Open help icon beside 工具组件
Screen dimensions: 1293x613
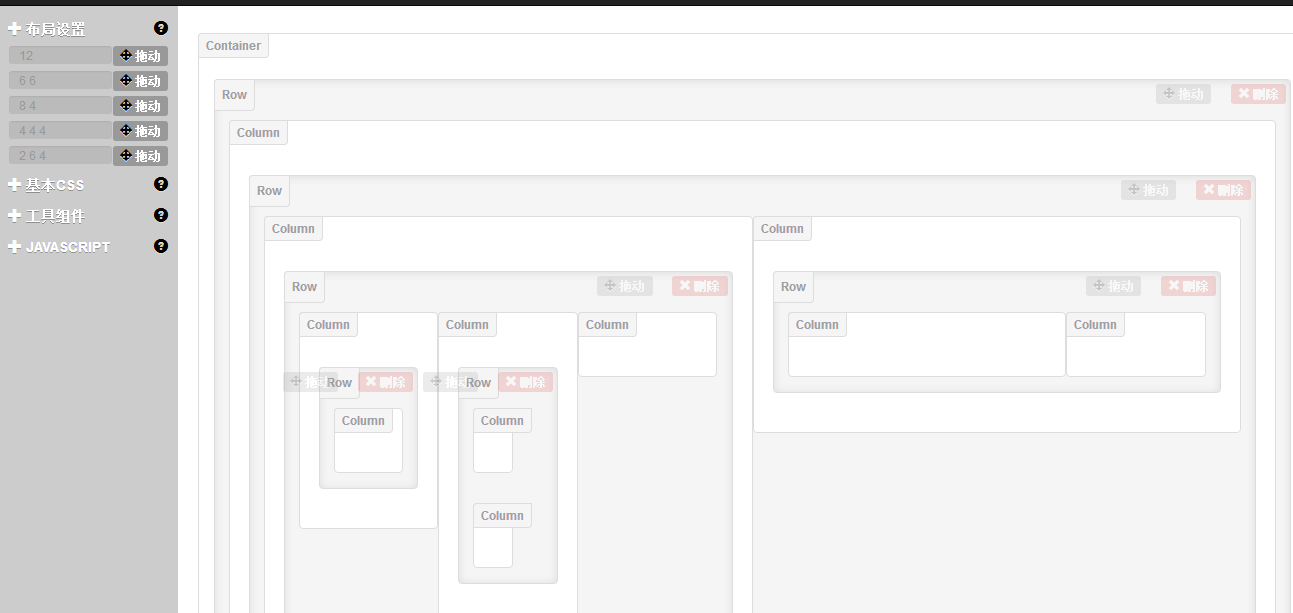[x=161, y=215]
